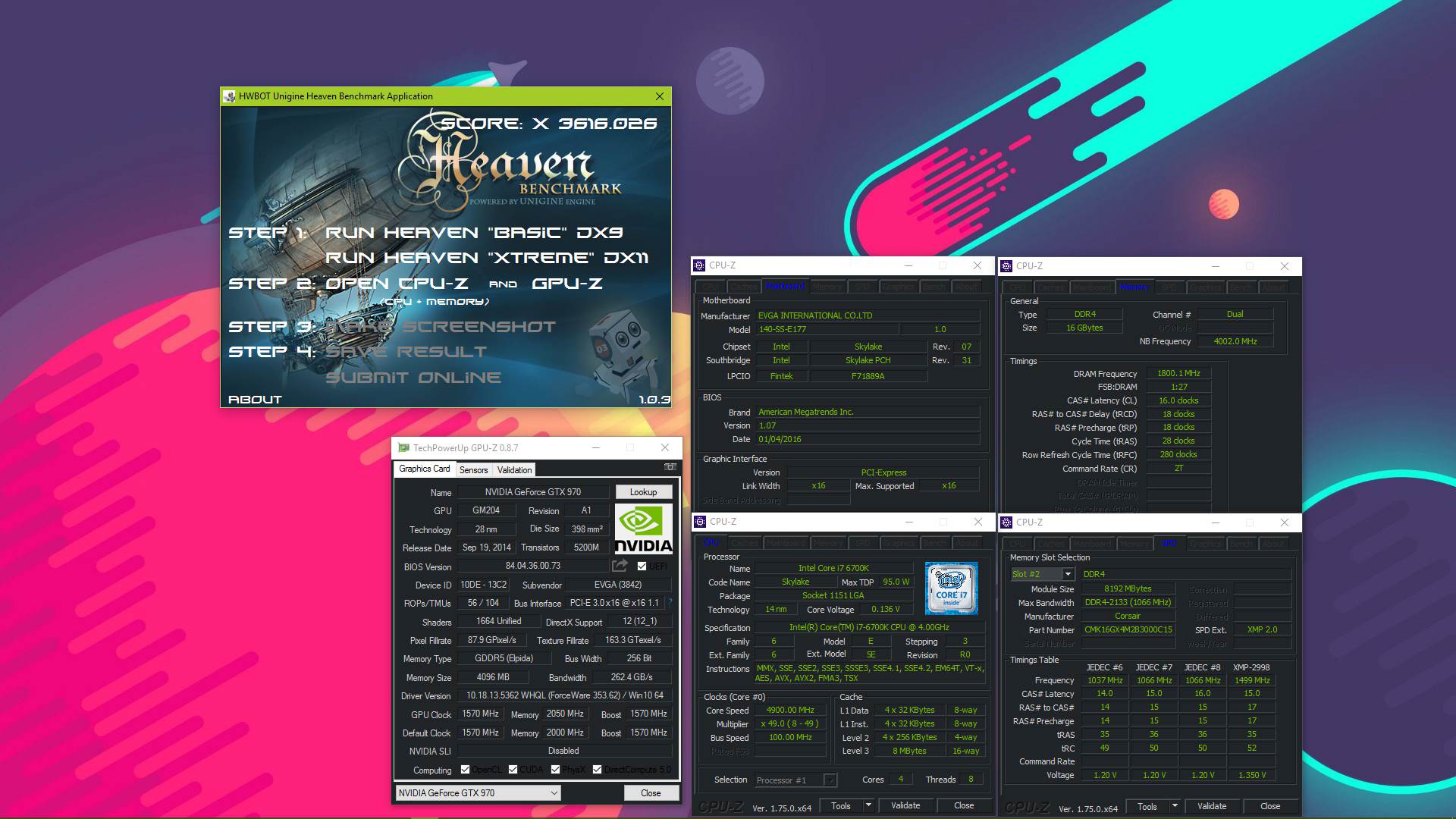Click Validate in CPU-Z Processor window

coord(905,805)
